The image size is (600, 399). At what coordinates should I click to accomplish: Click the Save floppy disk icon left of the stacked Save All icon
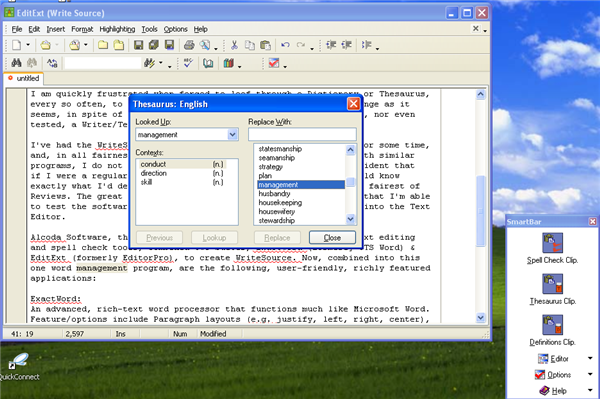[138, 45]
